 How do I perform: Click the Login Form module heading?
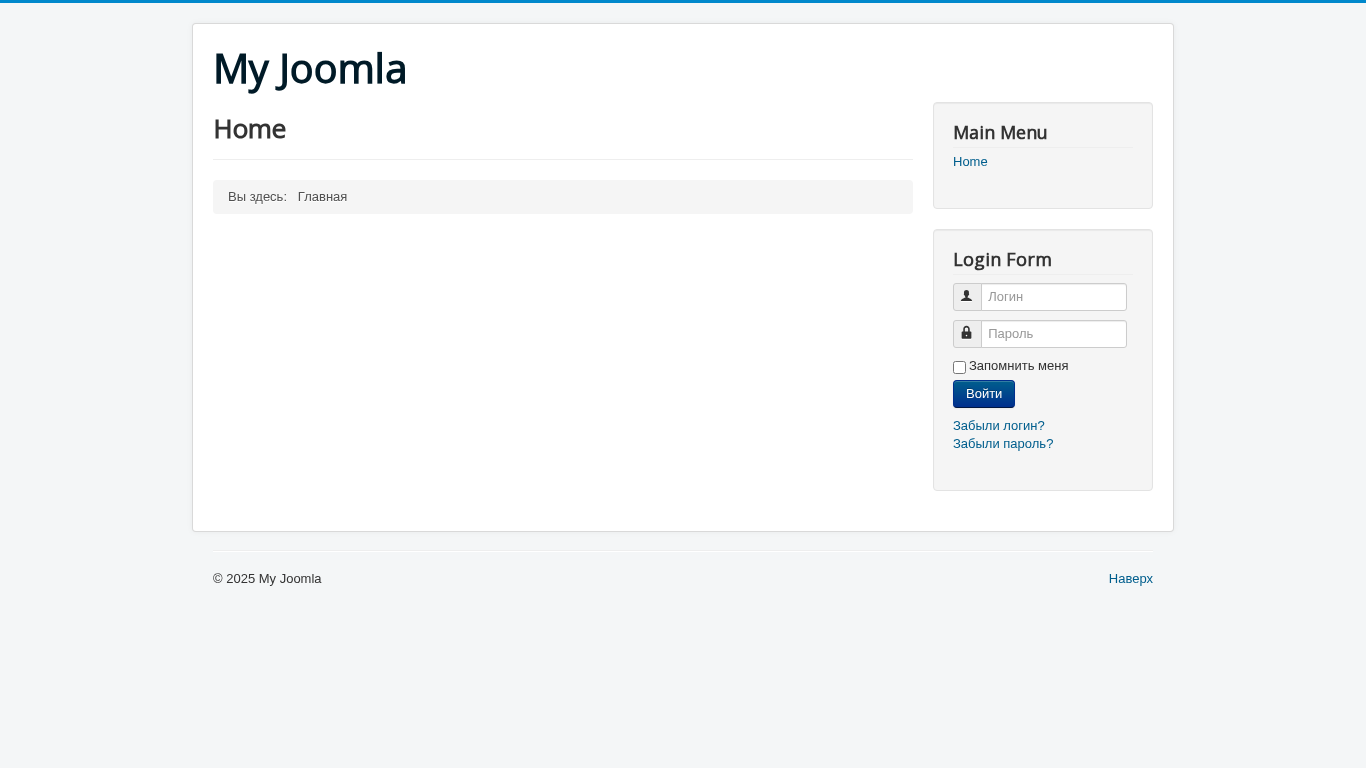[1002, 260]
